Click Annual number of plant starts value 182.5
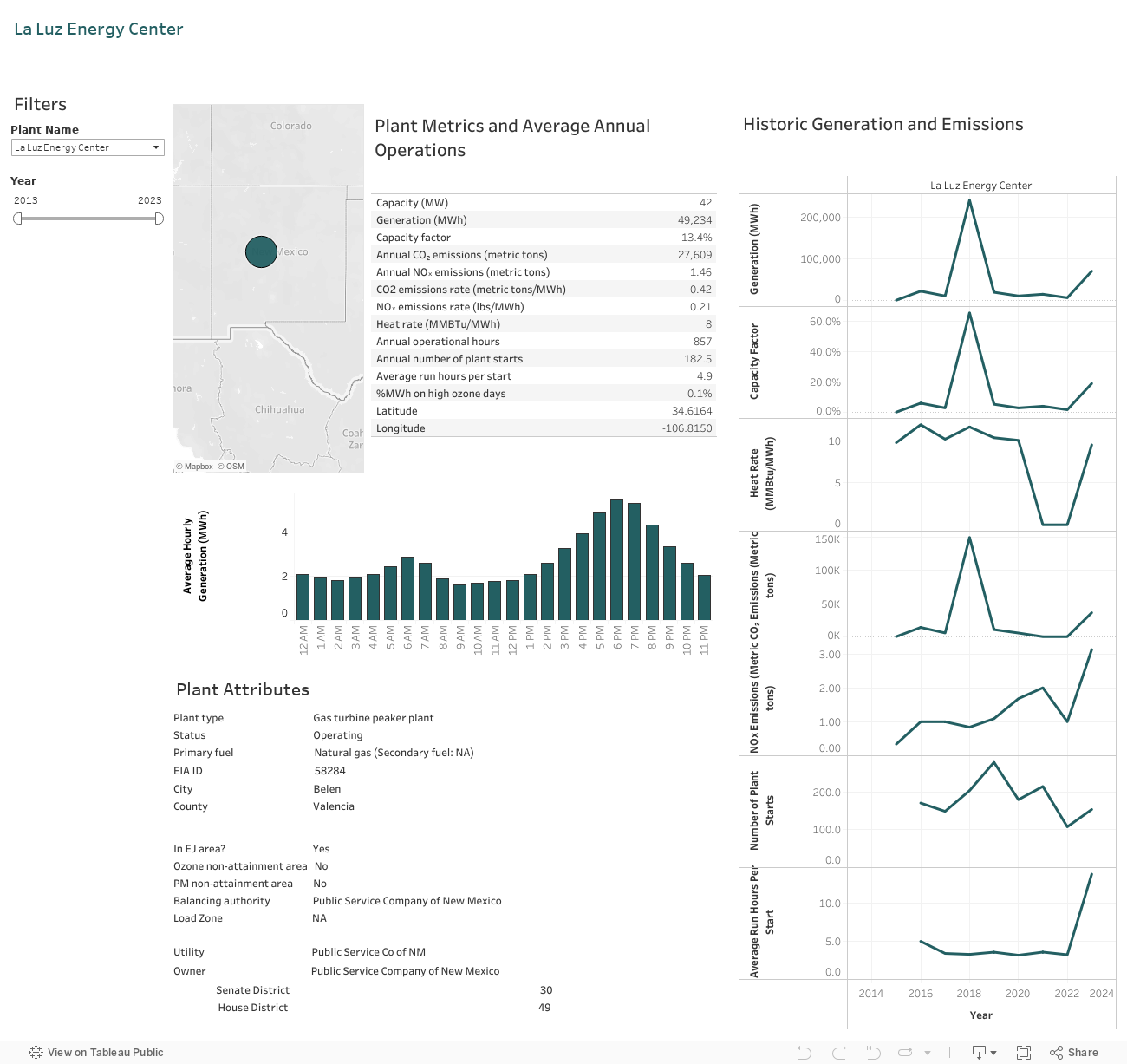 click(x=698, y=359)
